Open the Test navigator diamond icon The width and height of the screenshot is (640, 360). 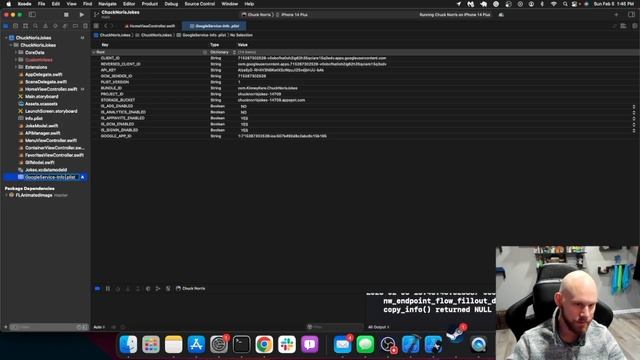pyautogui.click(x=55, y=26)
